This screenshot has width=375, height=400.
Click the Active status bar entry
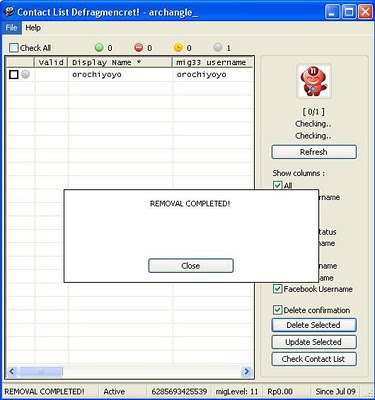tap(114, 391)
